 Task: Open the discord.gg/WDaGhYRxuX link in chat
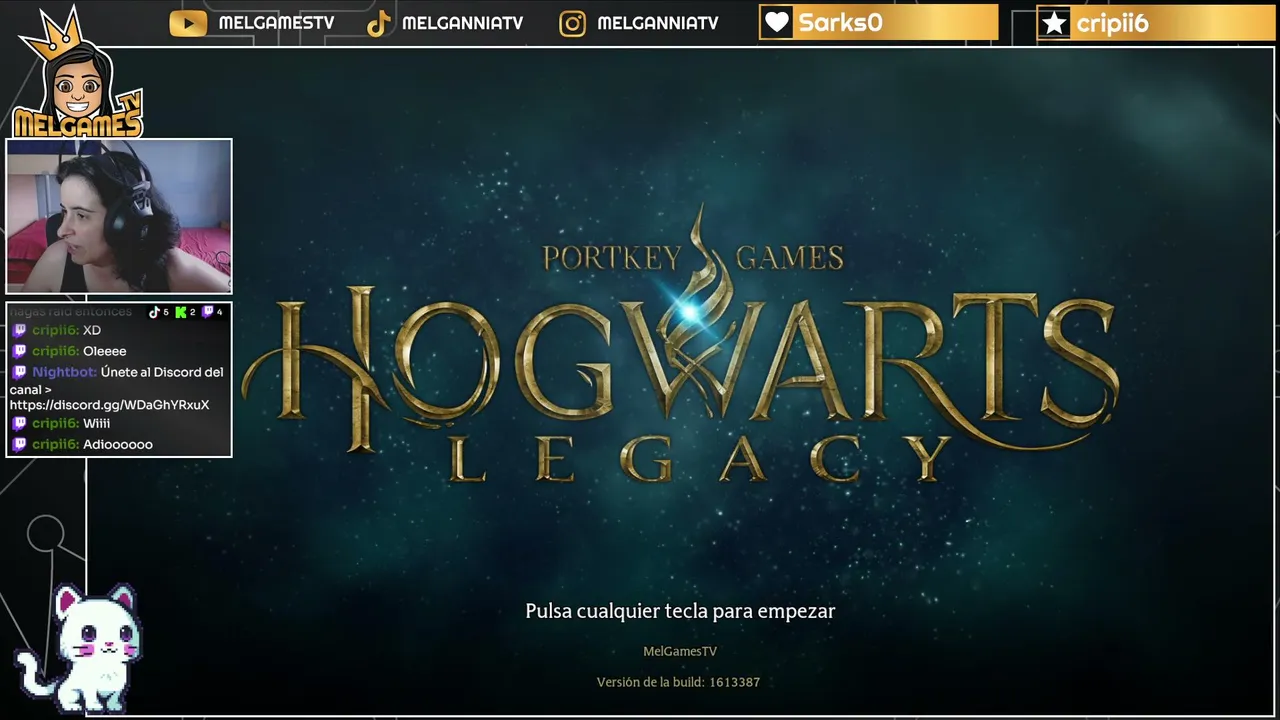109,405
